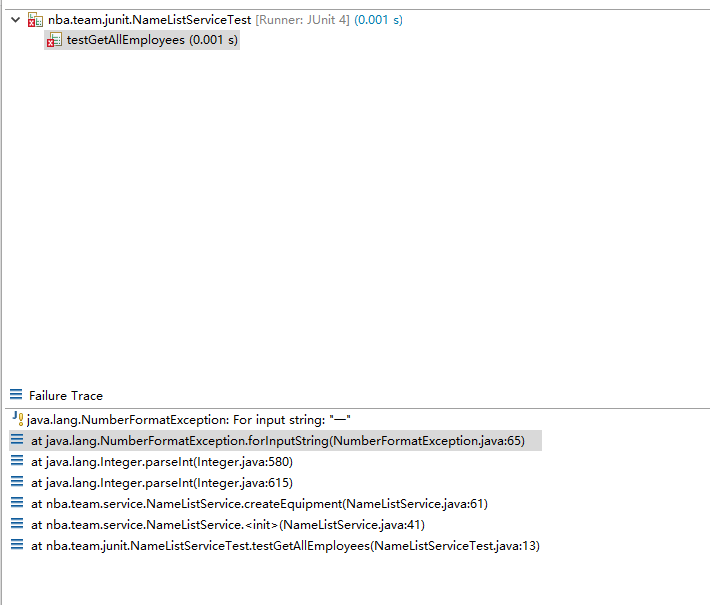Click the stack frame icon beside forInputString line
The width and height of the screenshot is (710, 605).
pos(17,439)
